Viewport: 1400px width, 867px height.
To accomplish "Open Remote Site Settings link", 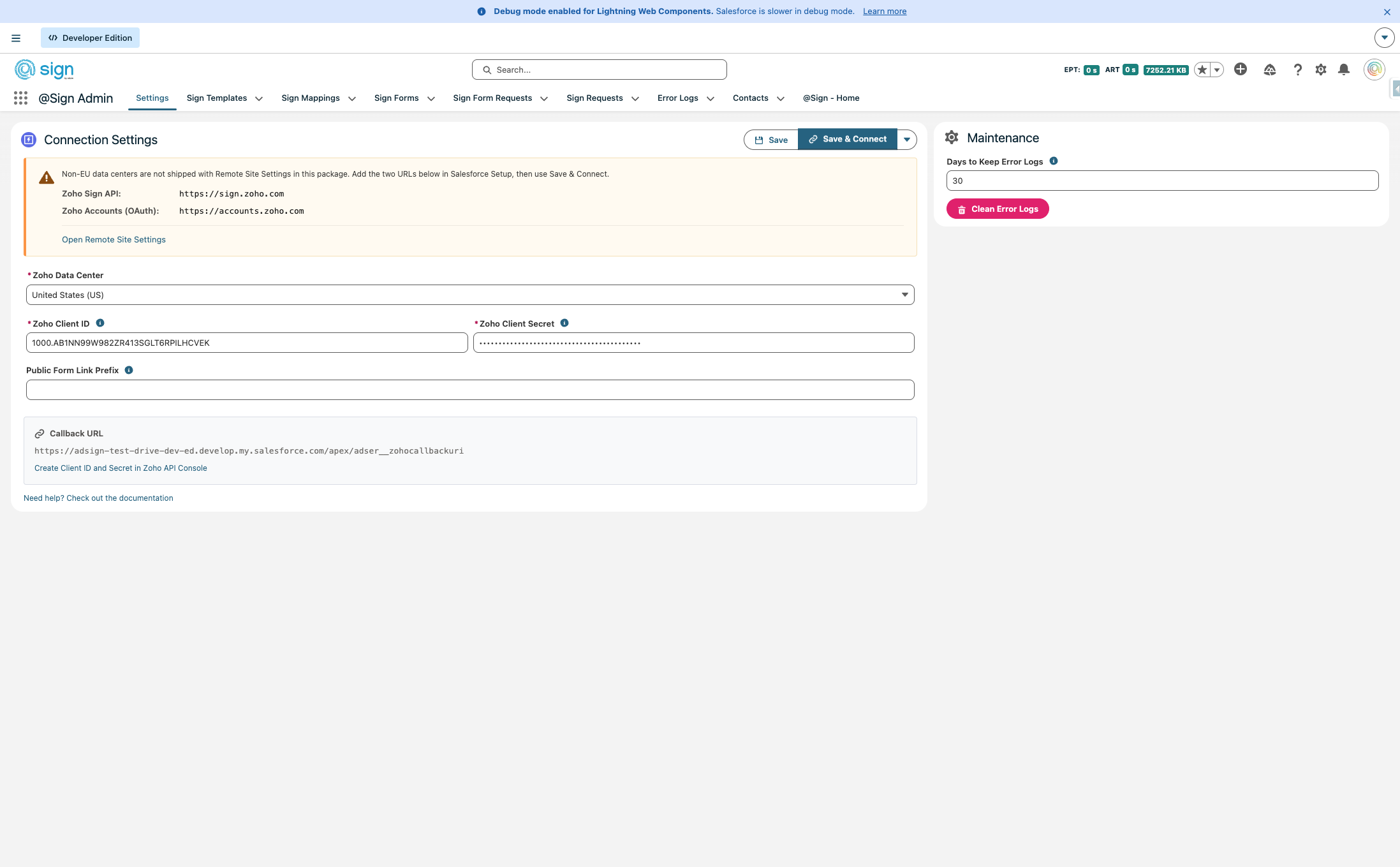I will pyautogui.click(x=114, y=240).
